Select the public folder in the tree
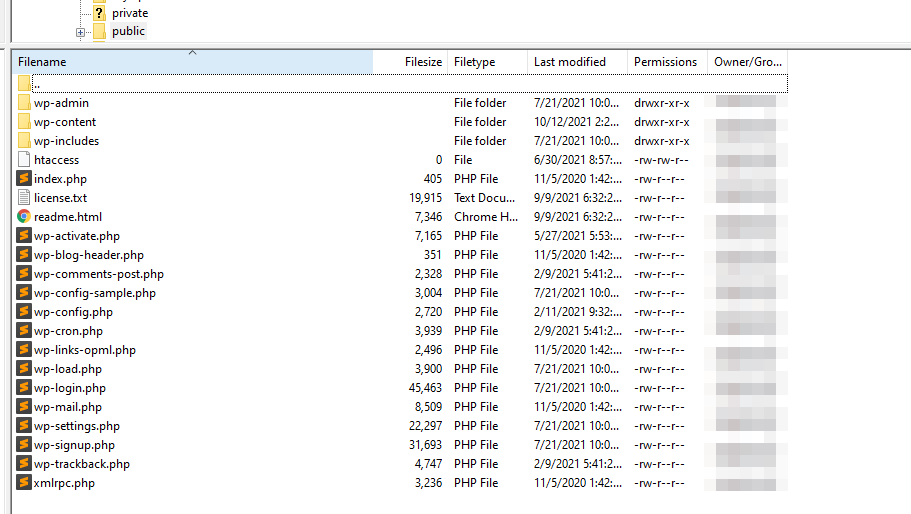Viewport: 911px width, 514px height. tap(128, 31)
